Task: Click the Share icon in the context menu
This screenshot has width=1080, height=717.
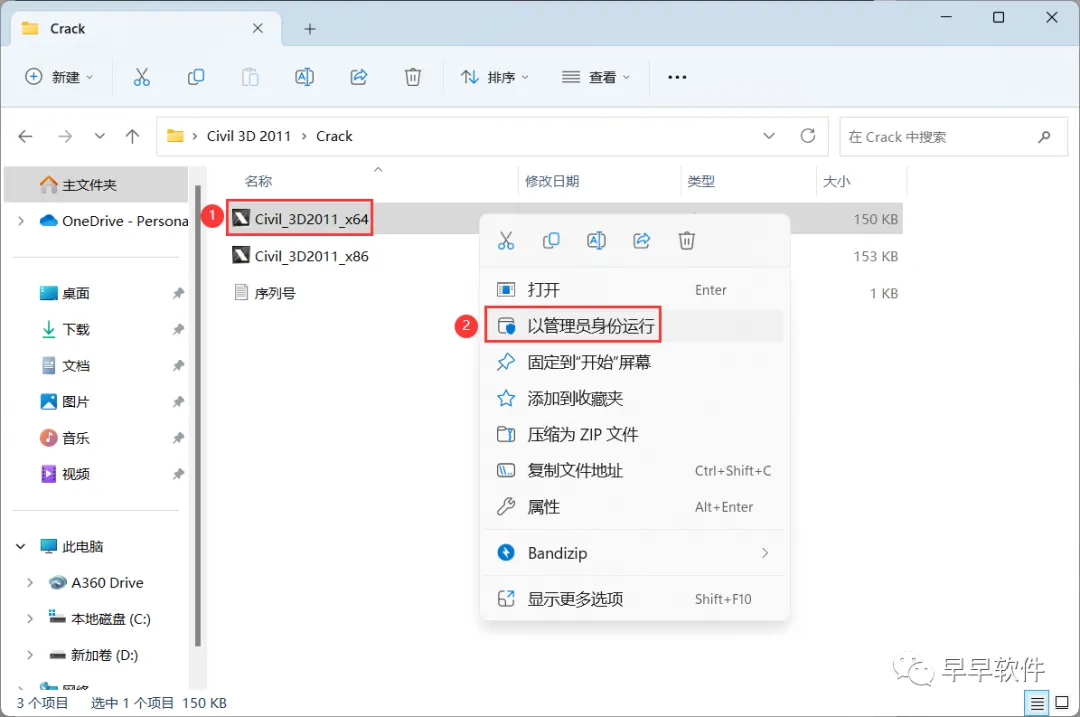Action: (641, 240)
